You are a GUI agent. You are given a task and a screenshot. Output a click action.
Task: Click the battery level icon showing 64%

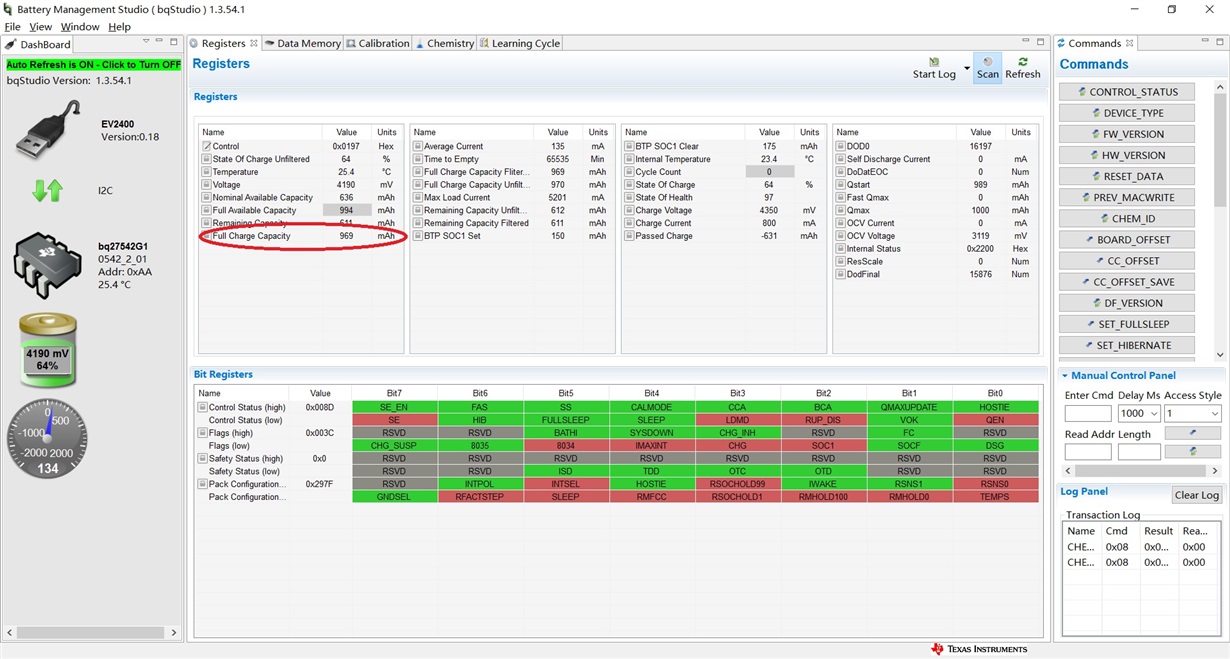click(48, 351)
